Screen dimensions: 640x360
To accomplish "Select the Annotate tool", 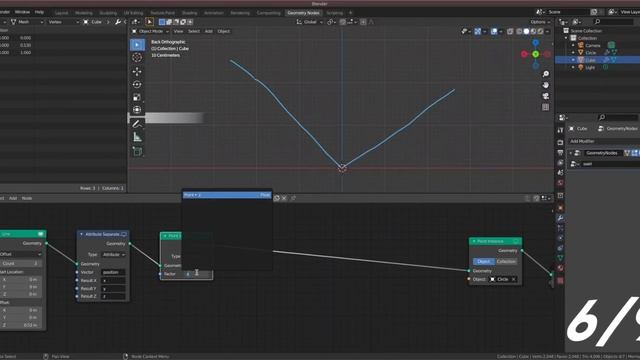I will click(137, 124).
